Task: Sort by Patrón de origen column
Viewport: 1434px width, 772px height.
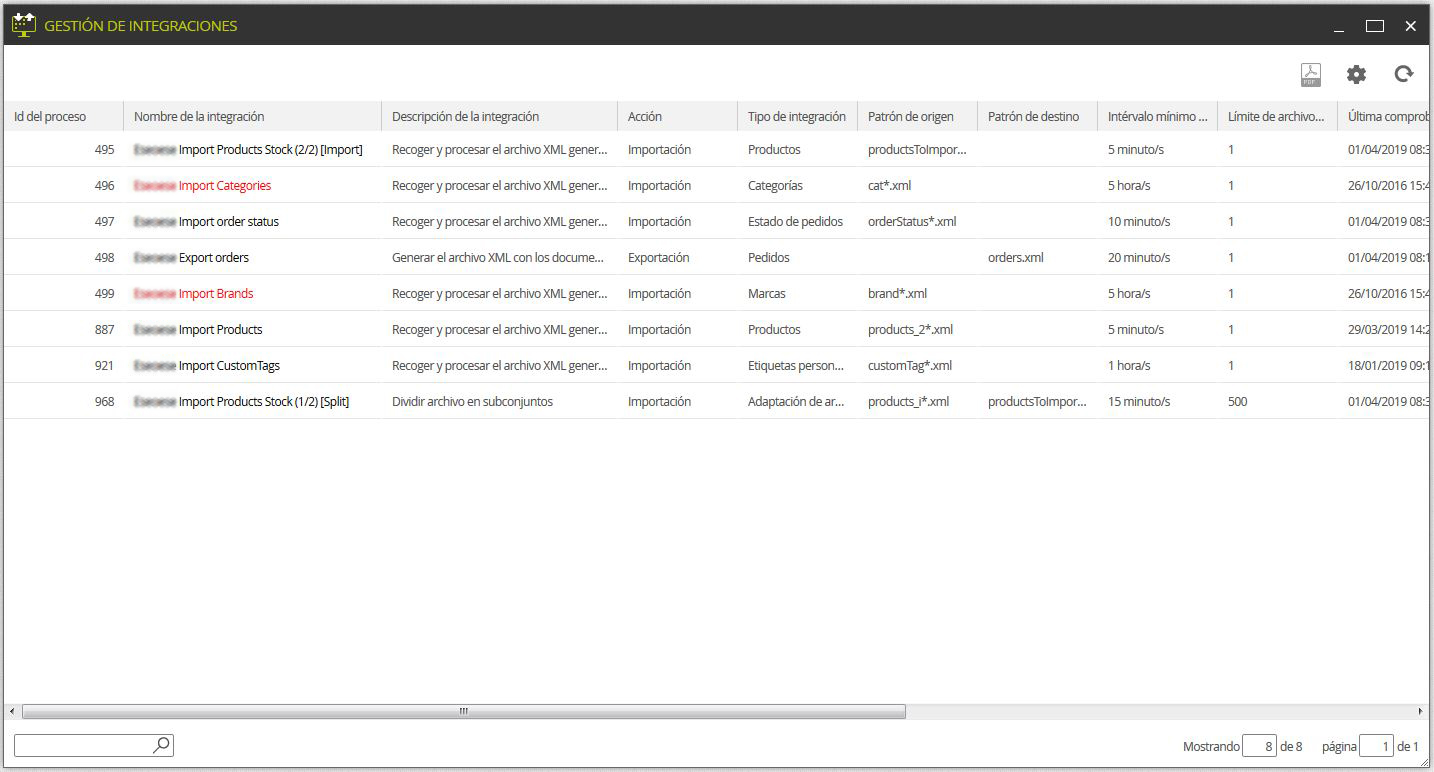Action: [x=917, y=116]
